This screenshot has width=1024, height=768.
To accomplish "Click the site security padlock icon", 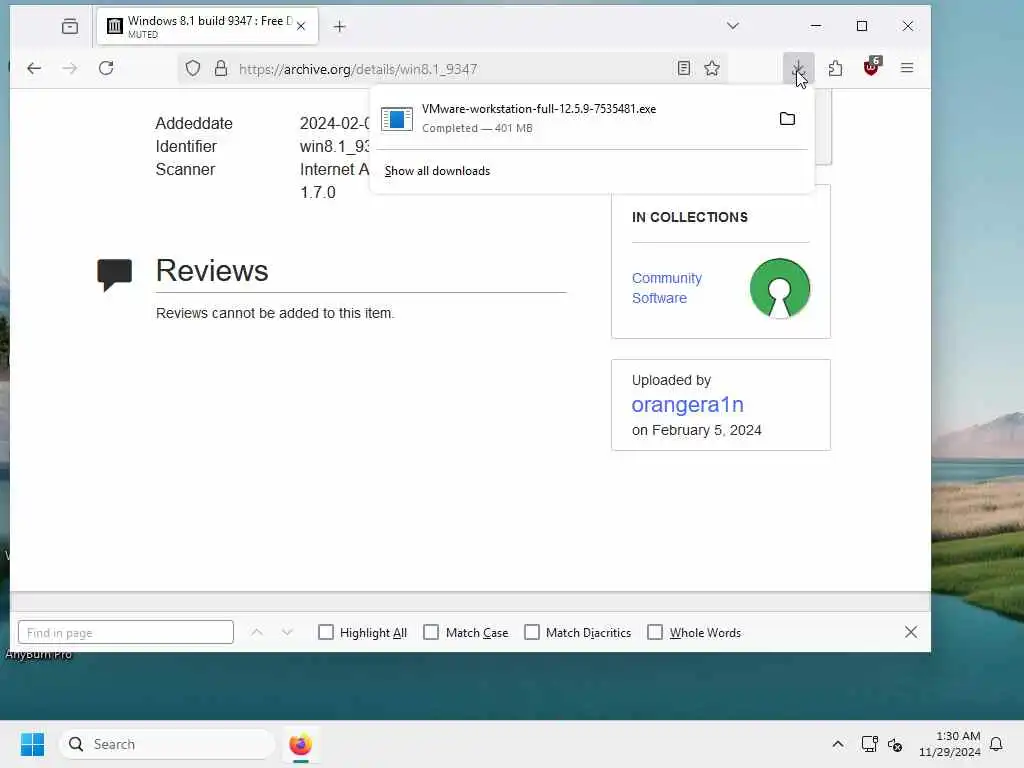I will [221, 68].
